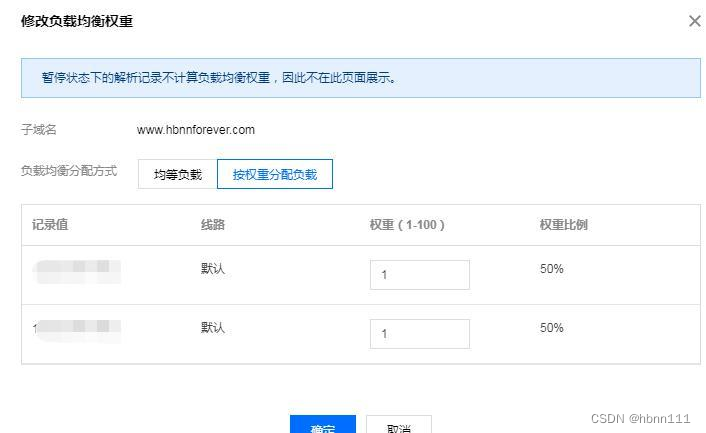
Task: Cancel with the 取消 button
Action: point(399,424)
